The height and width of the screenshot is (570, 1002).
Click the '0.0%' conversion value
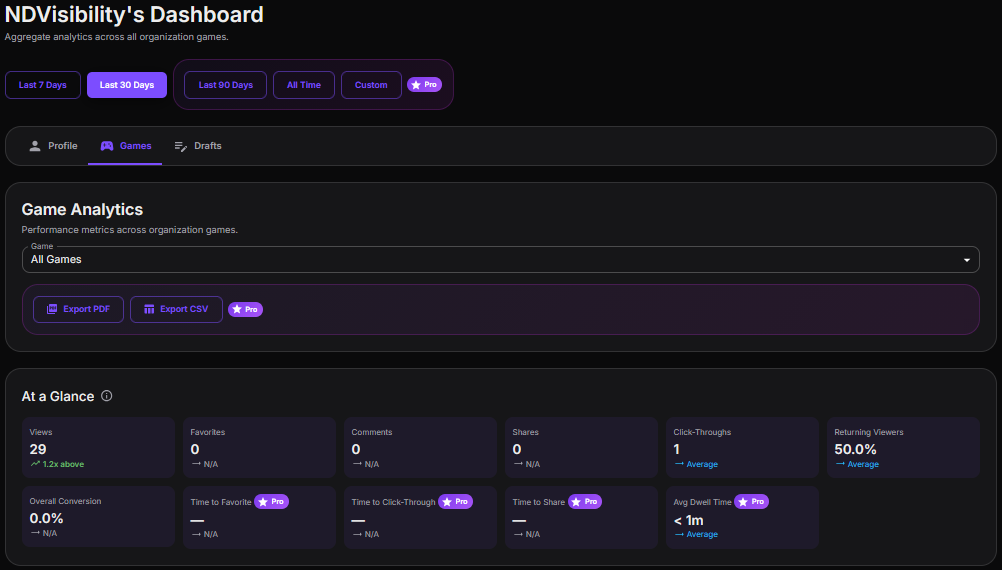click(46, 518)
